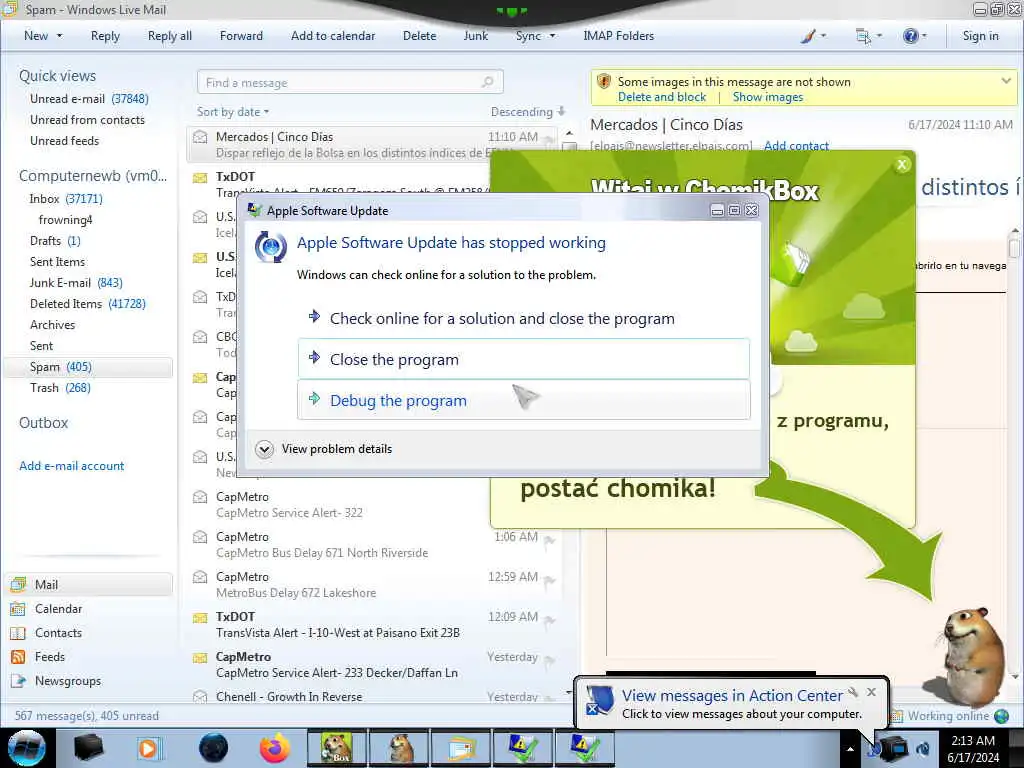
Task: Click the Newsgroups icon in shortcuts pane
Action: point(18,681)
